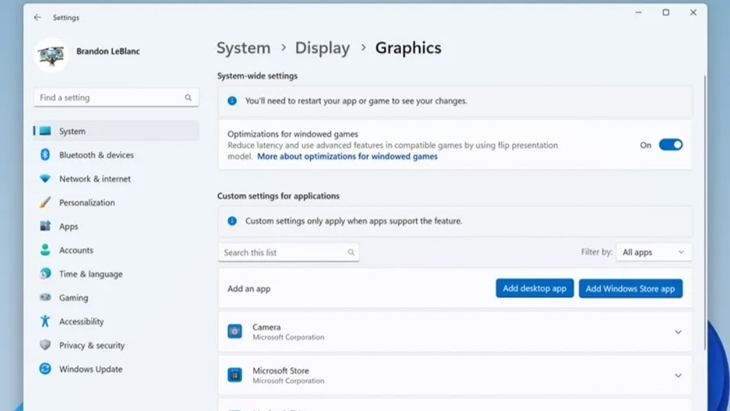730x411 pixels.
Task: Go to Personalization settings
Action: [x=87, y=202]
